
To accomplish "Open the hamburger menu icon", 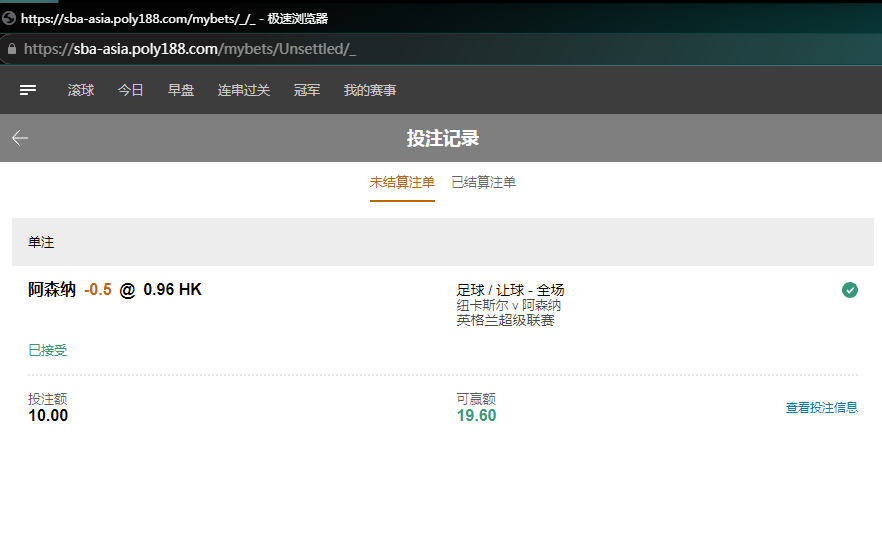I will coord(28,90).
